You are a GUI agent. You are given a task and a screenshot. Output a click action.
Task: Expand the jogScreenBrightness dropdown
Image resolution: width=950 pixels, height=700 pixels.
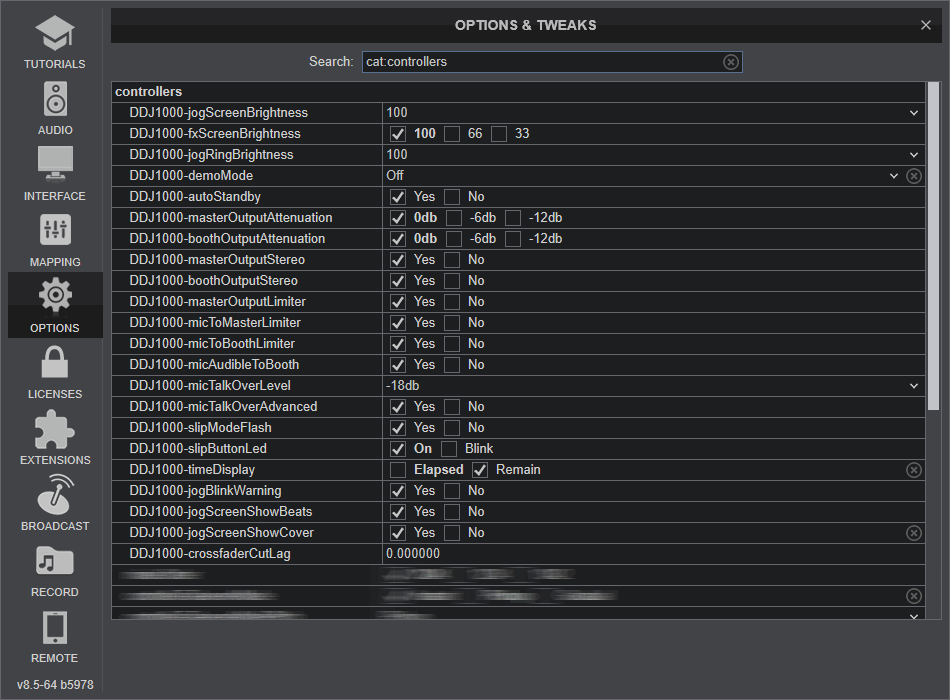tap(913, 113)
